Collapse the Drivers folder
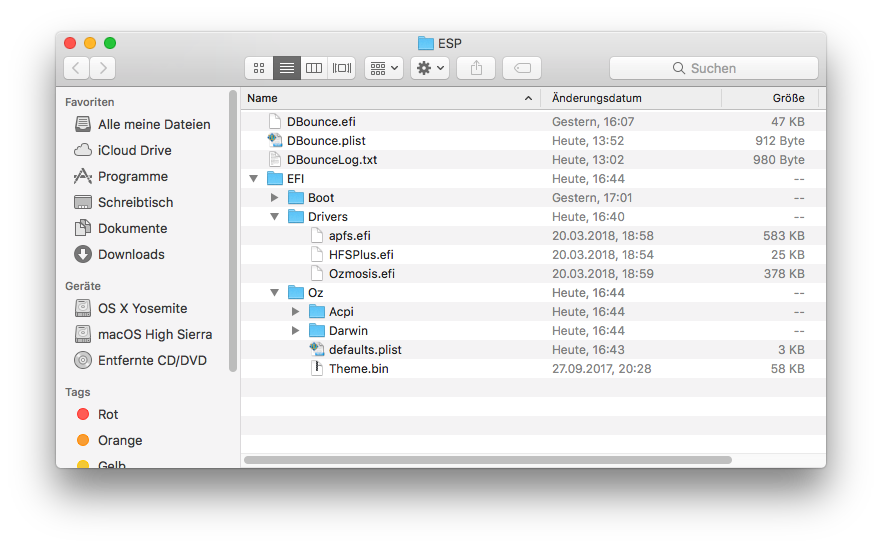The width and height of the screenshot is (882, 548). pos(274,217)
